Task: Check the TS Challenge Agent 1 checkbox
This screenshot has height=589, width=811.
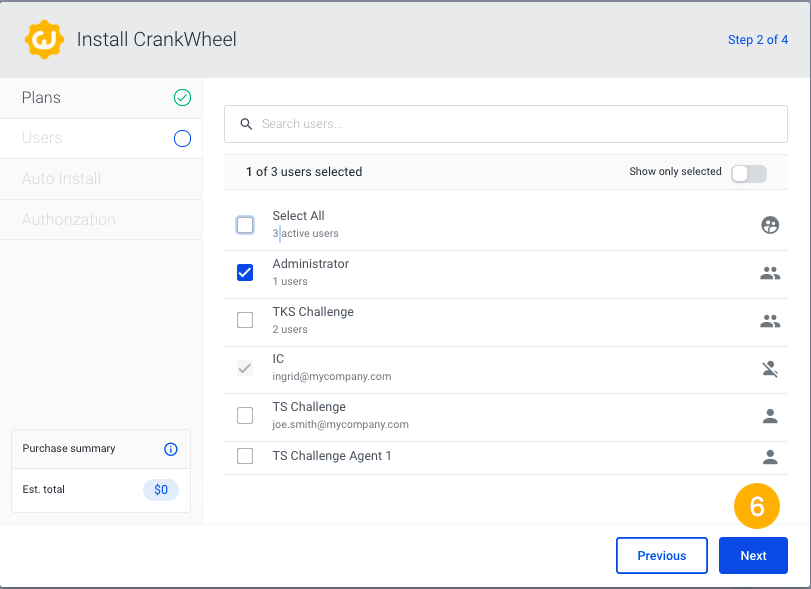Action: click(x=245, y=456)
